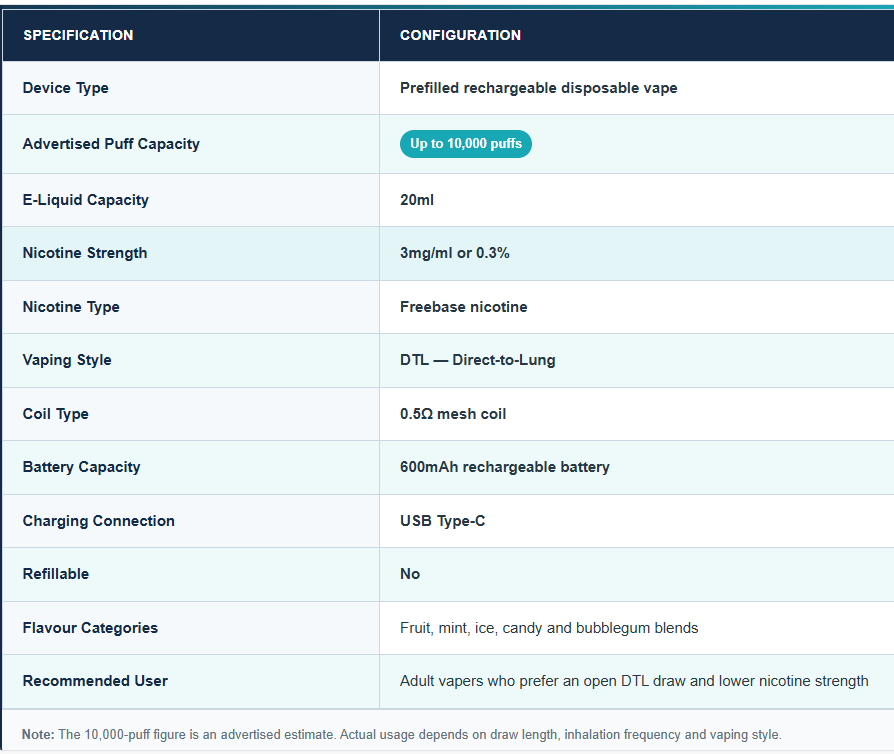The height and width of the screenshot is (754, 894).
Task: Select the Vaping Style label
Action: pyautogui.click(x=67, y=360)
